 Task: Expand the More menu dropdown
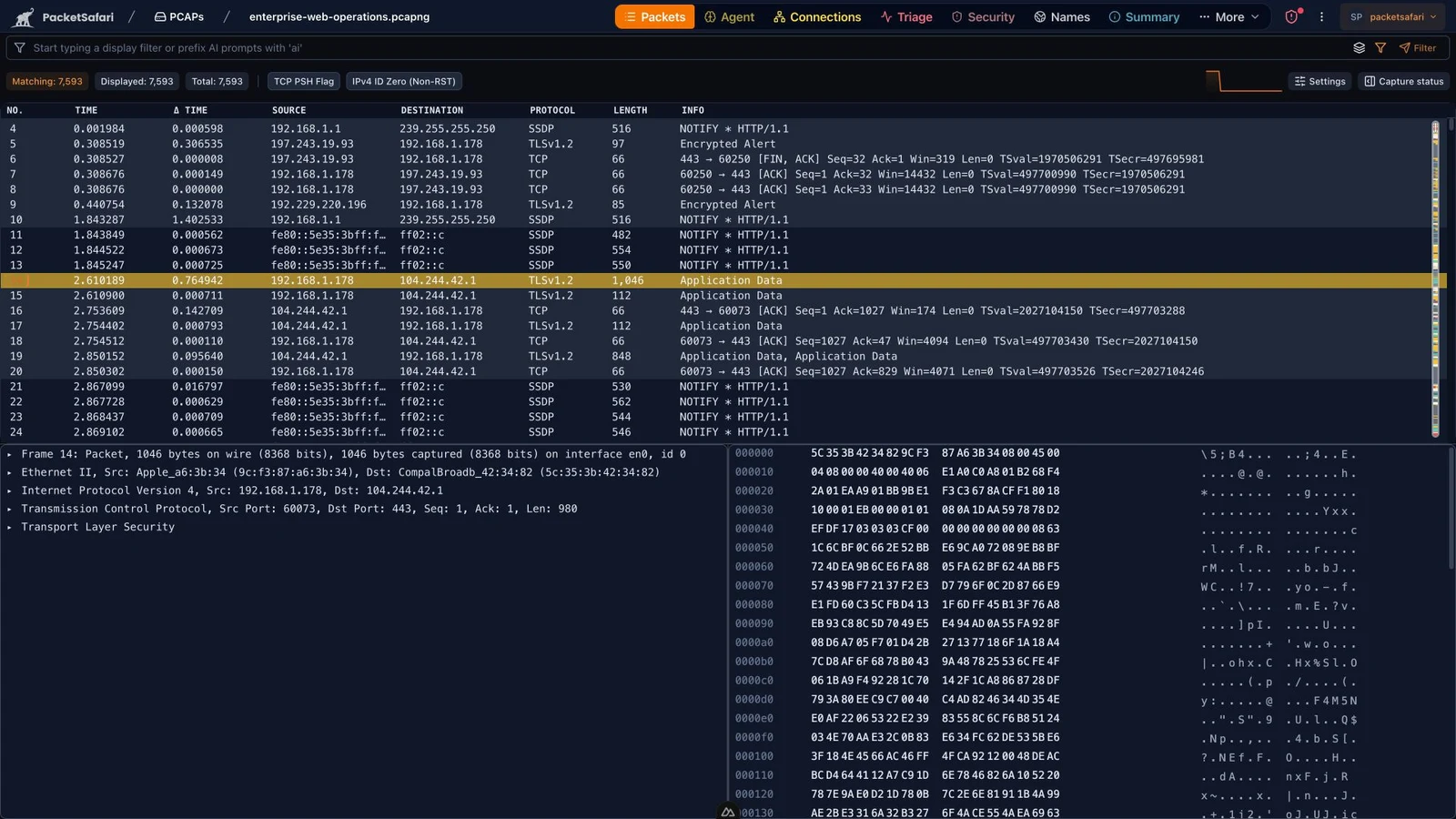[1229, 16]
